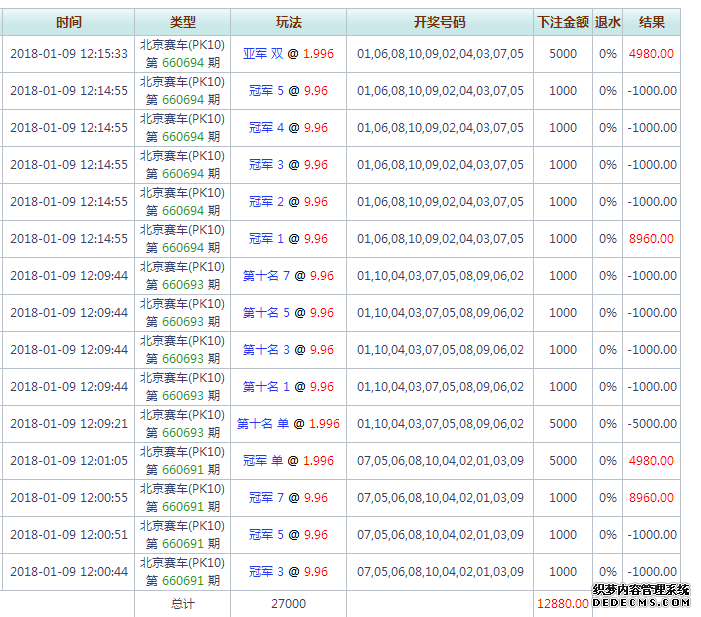The width and height of the screenshot is (701, 617).
Task: Click the 下注金额 column header
Action: tap(563, 22)
